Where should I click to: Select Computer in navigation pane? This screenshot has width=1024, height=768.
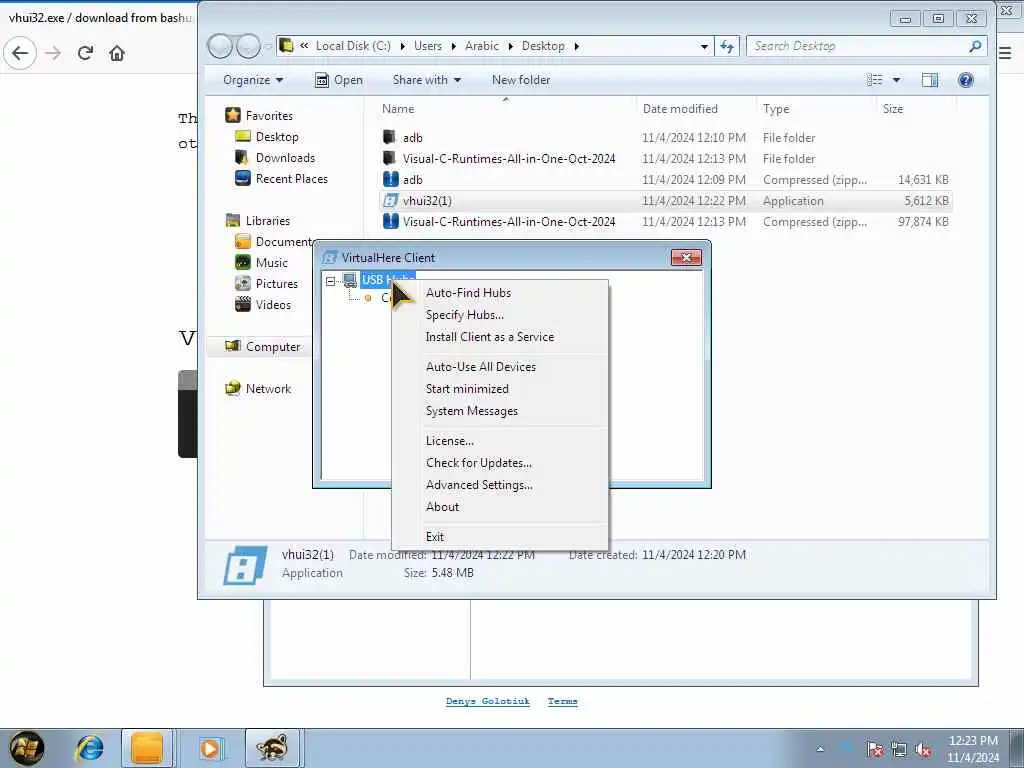tap(273, 347)
